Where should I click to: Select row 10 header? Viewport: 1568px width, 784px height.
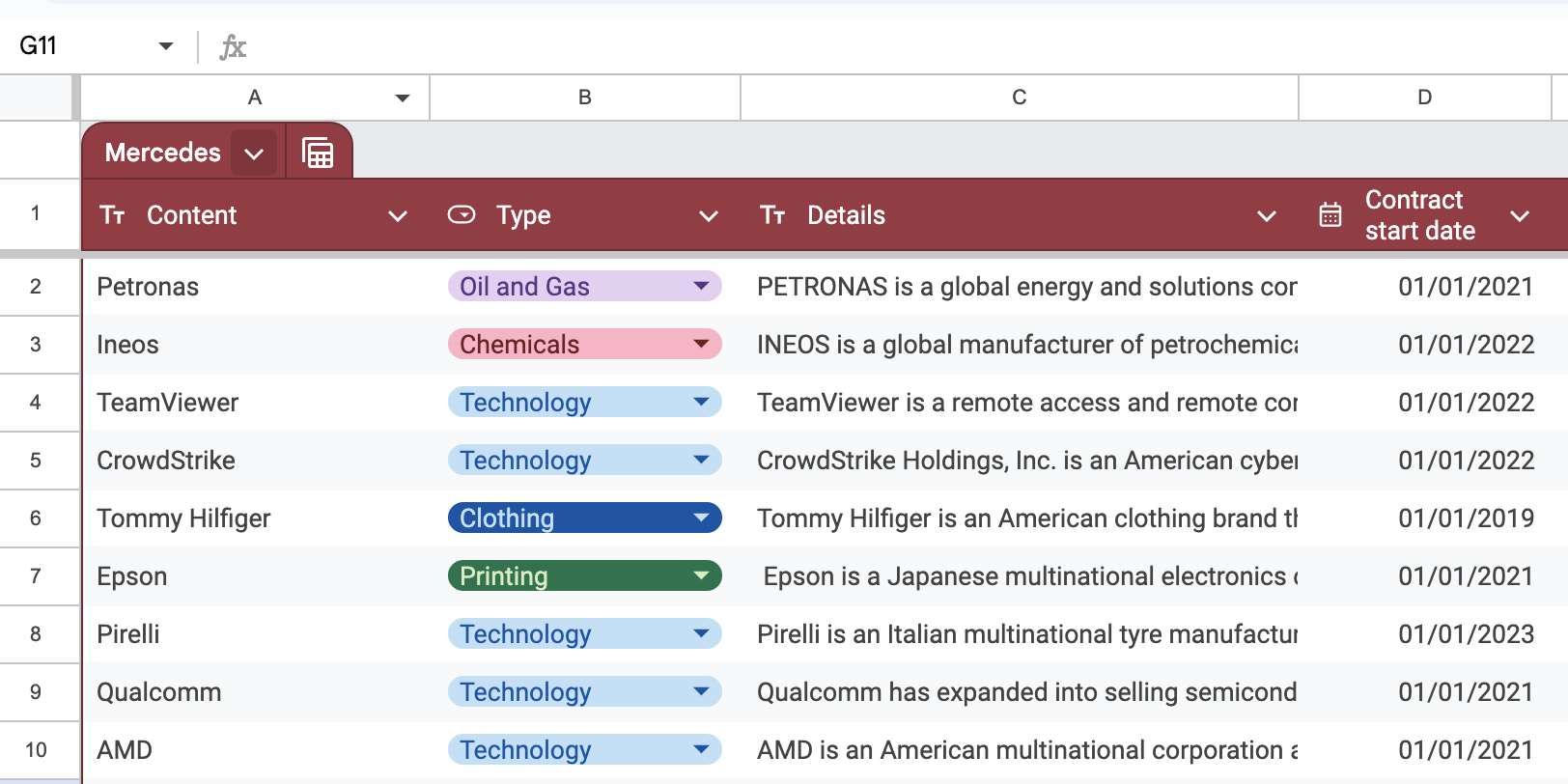pyautogui.click(x=36, y=750)
